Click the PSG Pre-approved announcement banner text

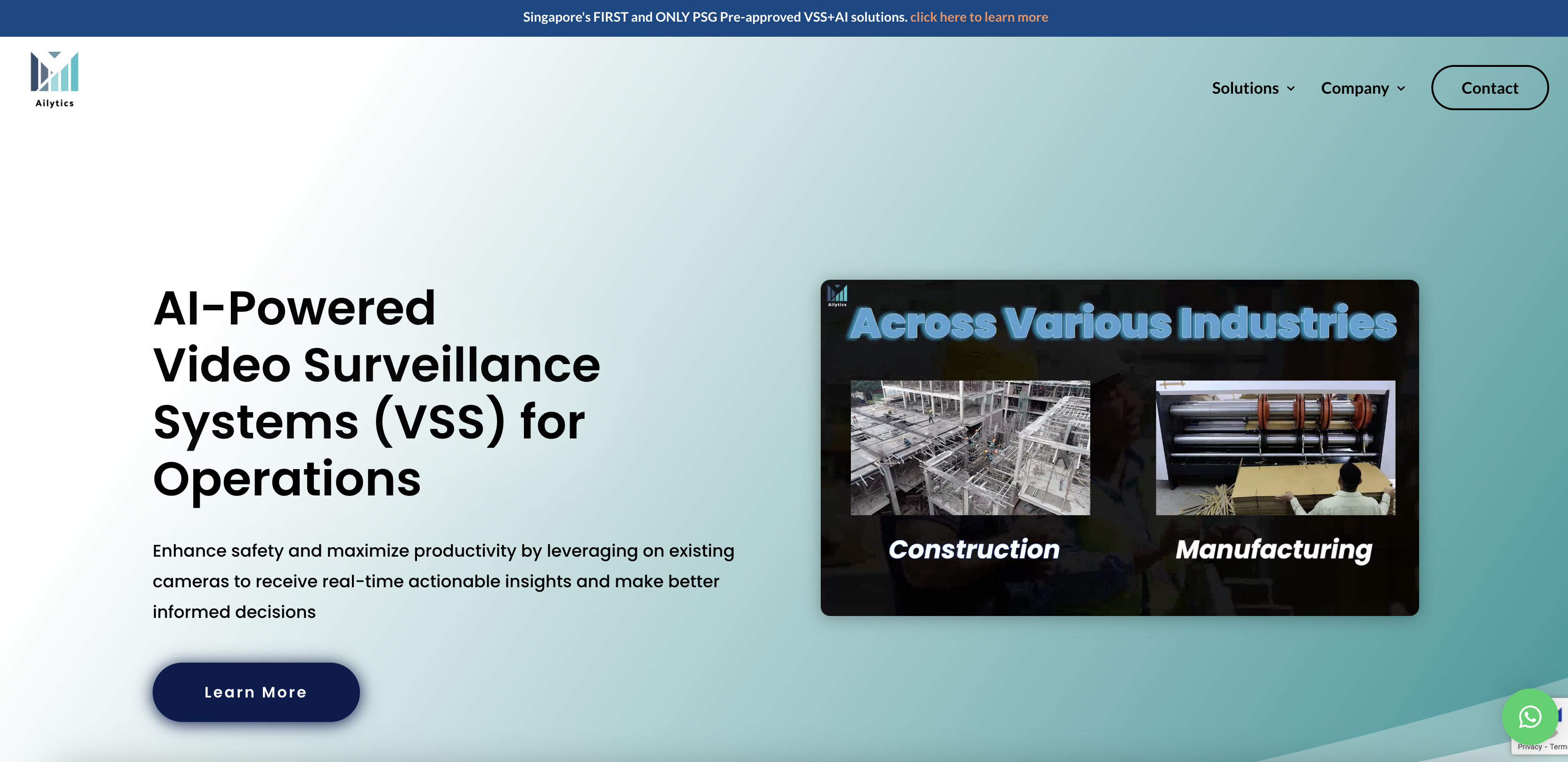(x=715, y=17)
